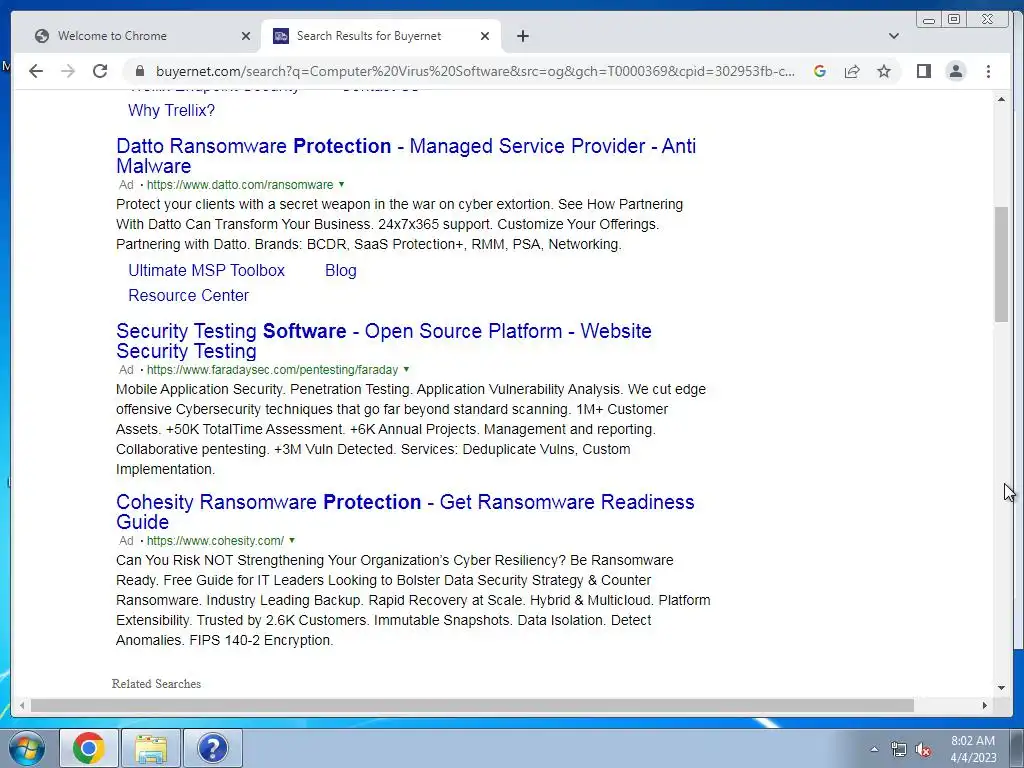
Task: Click the network status tray icon
Action: 899,749
